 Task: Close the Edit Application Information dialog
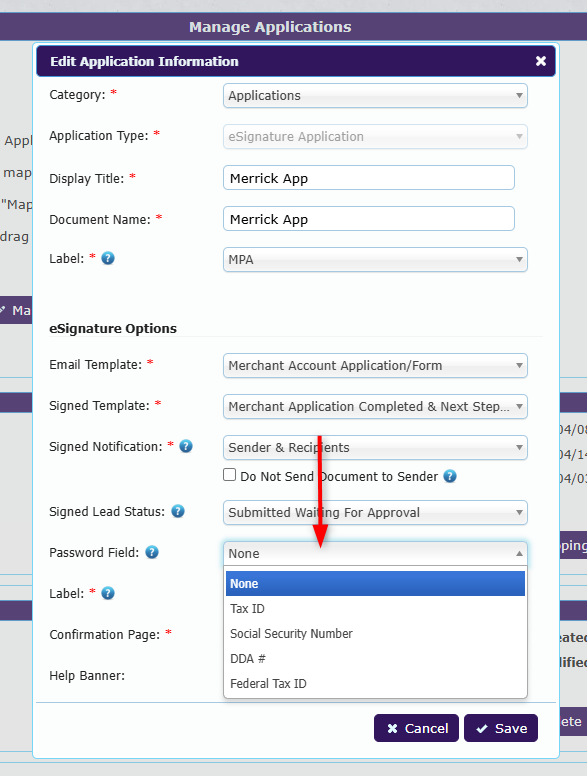pyautogui.click(x=540, y=61)
